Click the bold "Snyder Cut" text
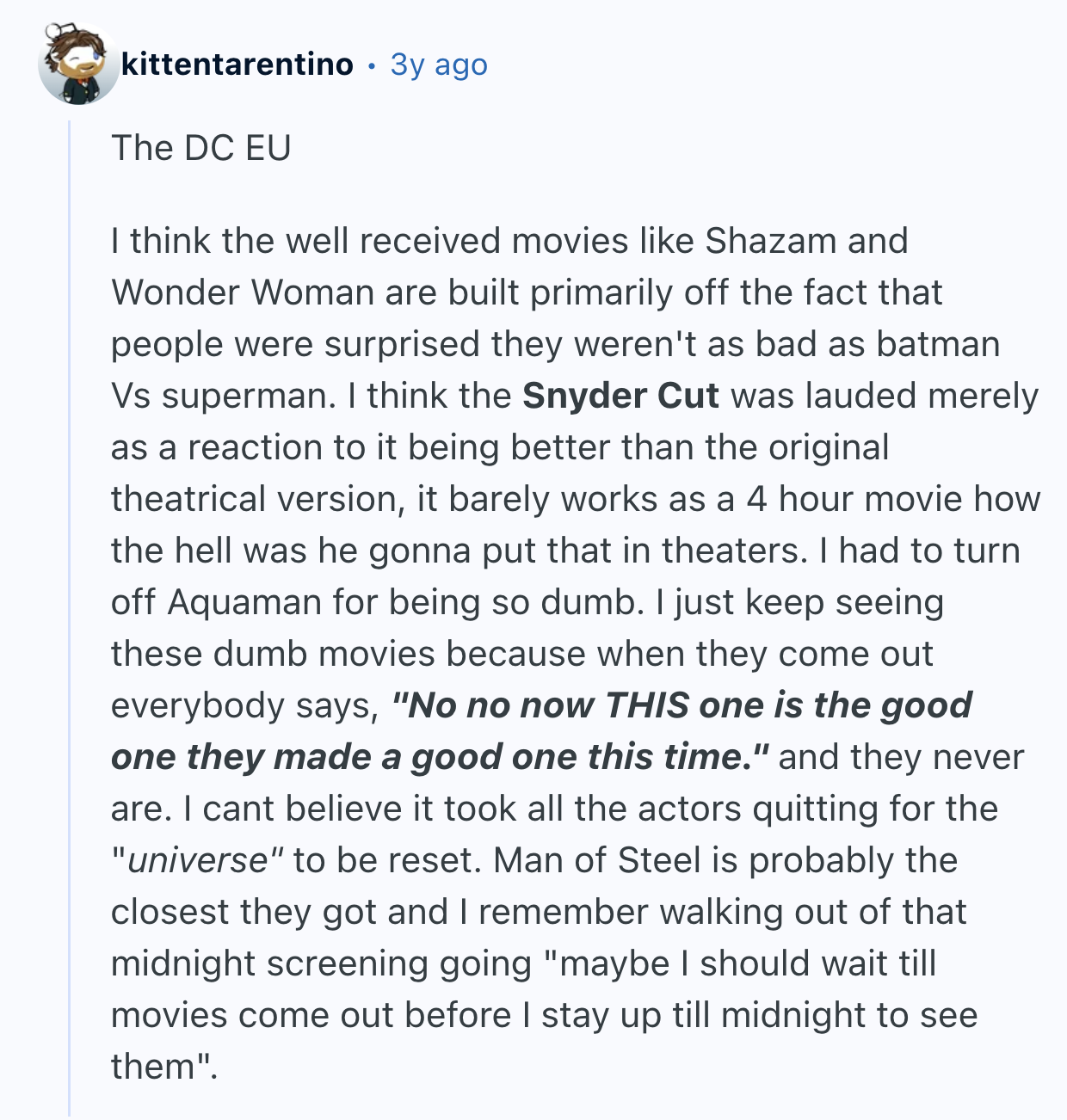 pyautogui.click(x=620, y=396)
